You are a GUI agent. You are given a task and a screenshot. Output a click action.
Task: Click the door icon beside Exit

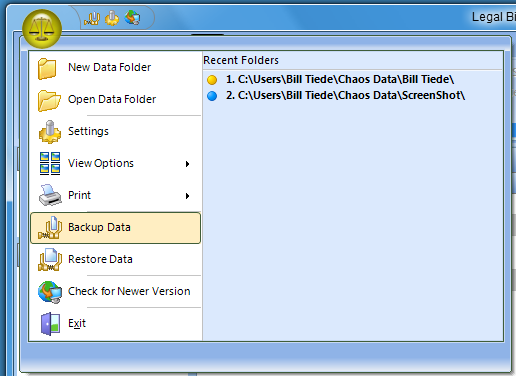click(50, 324)
